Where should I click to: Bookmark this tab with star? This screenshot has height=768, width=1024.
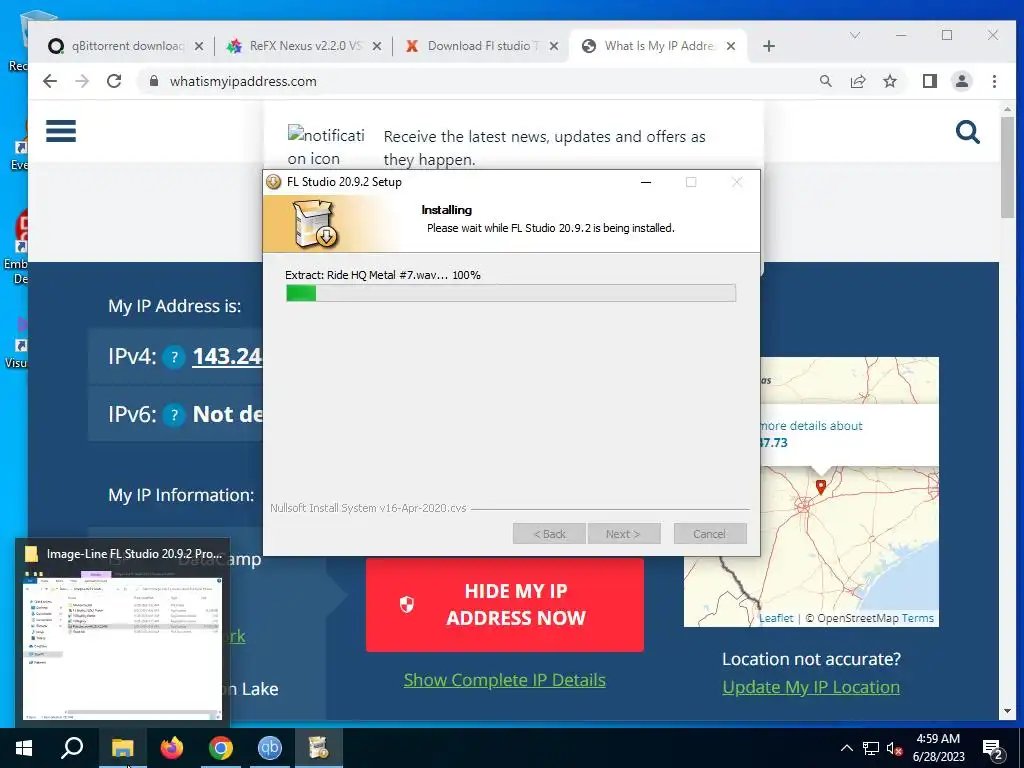[x=889, y=81]
